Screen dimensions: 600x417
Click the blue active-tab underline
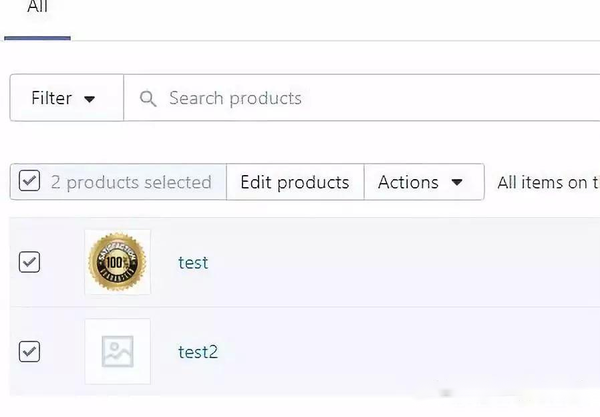click(x=38, y=38)
